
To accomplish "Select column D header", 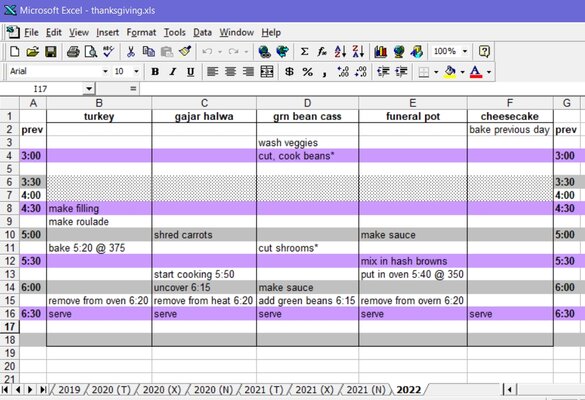I will (307, 103).
